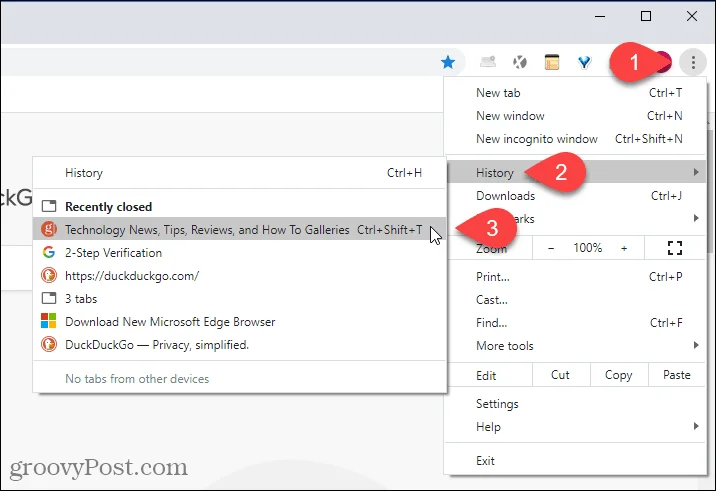The image size is (716, 491).
Task: Reopen Technology News, Tips, Reviews tab
Action: 240,229
